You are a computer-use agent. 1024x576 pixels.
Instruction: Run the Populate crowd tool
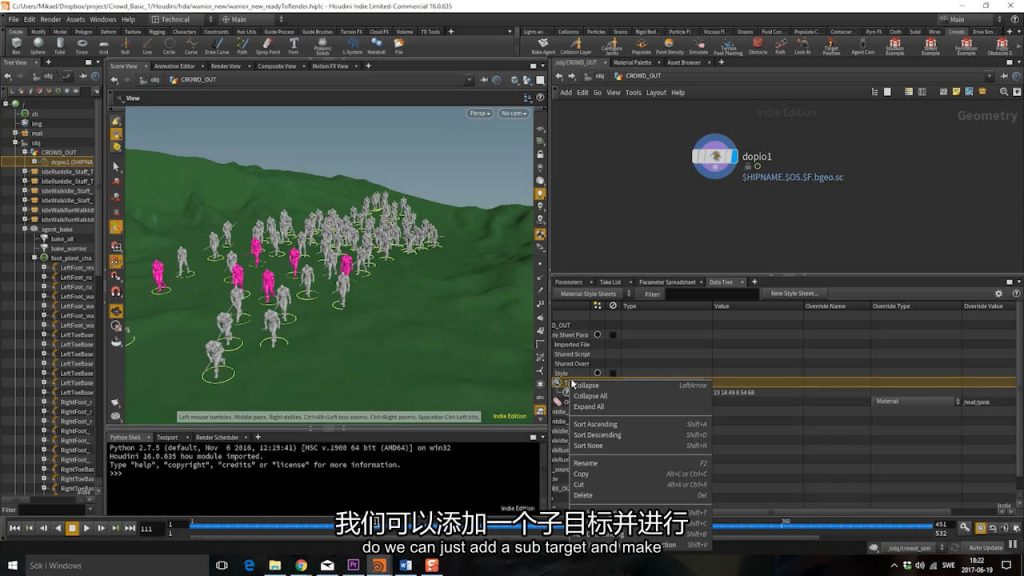pos(641,46)
